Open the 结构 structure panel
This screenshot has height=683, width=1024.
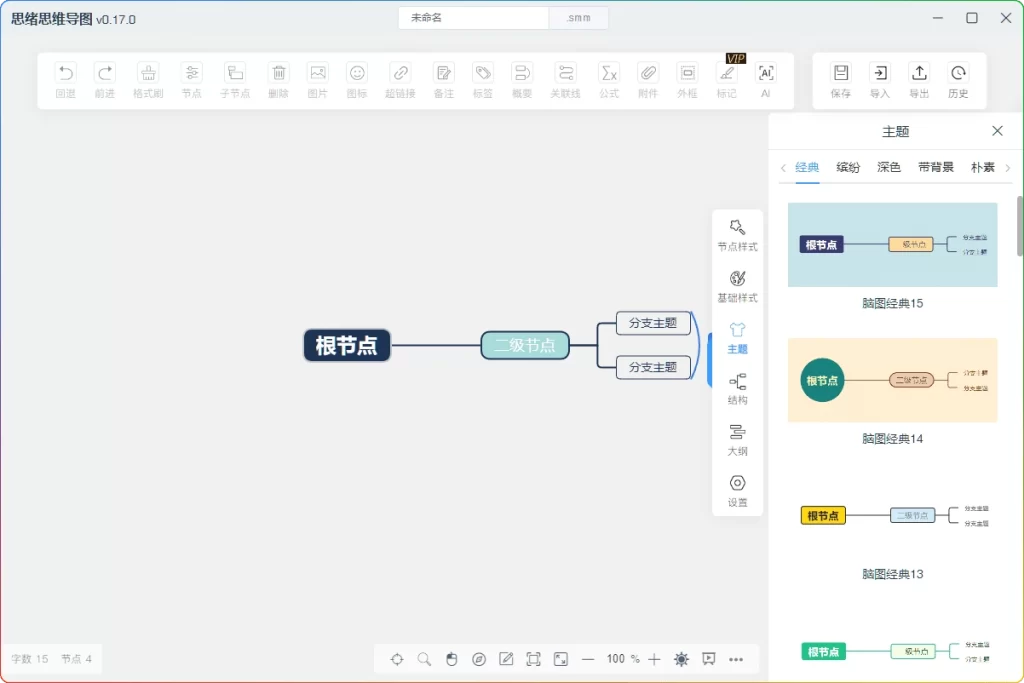tap(737, 390)
